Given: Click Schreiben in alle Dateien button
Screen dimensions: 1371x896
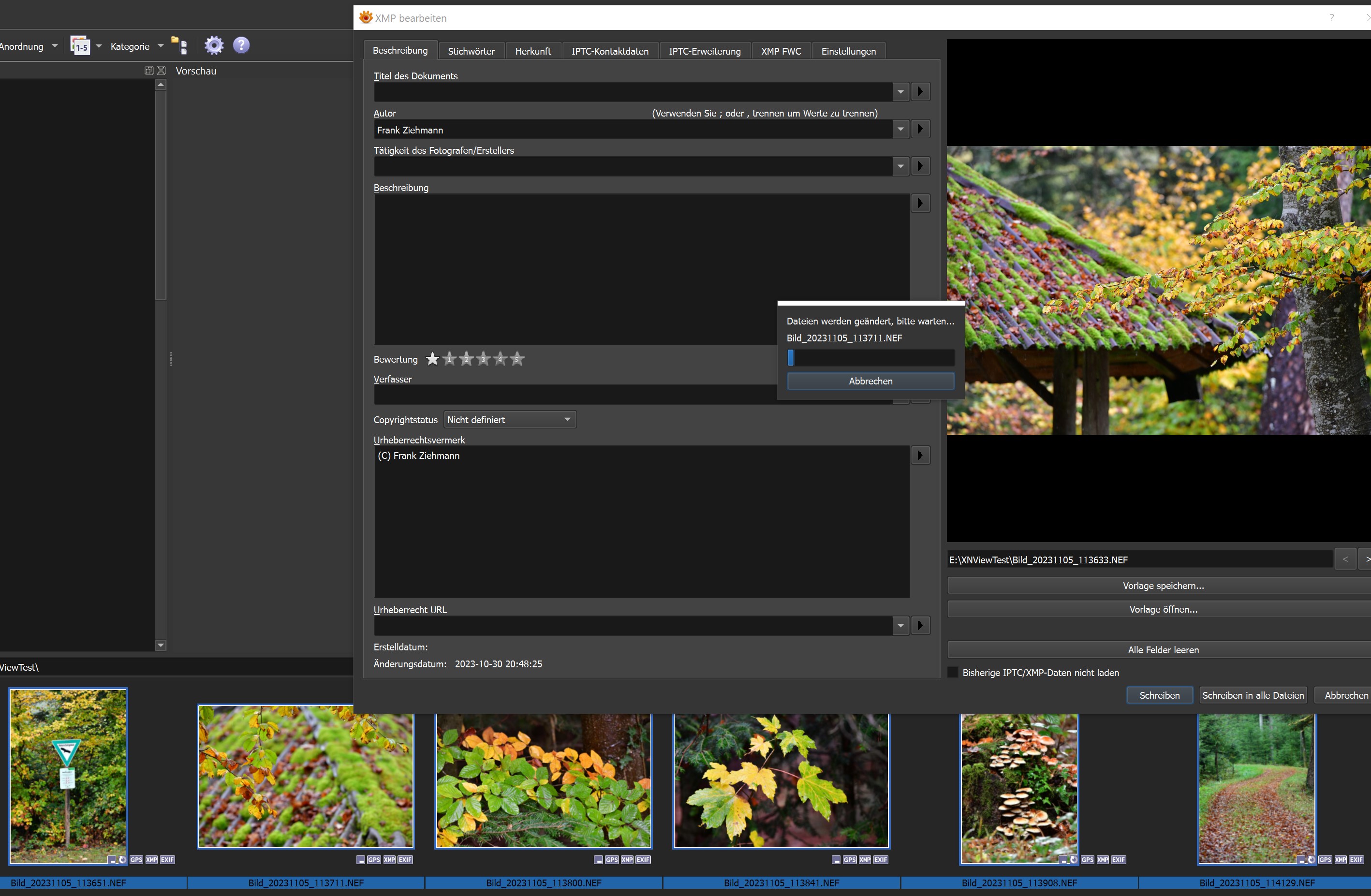Looking at the screenshot, I should [1253, 695].
